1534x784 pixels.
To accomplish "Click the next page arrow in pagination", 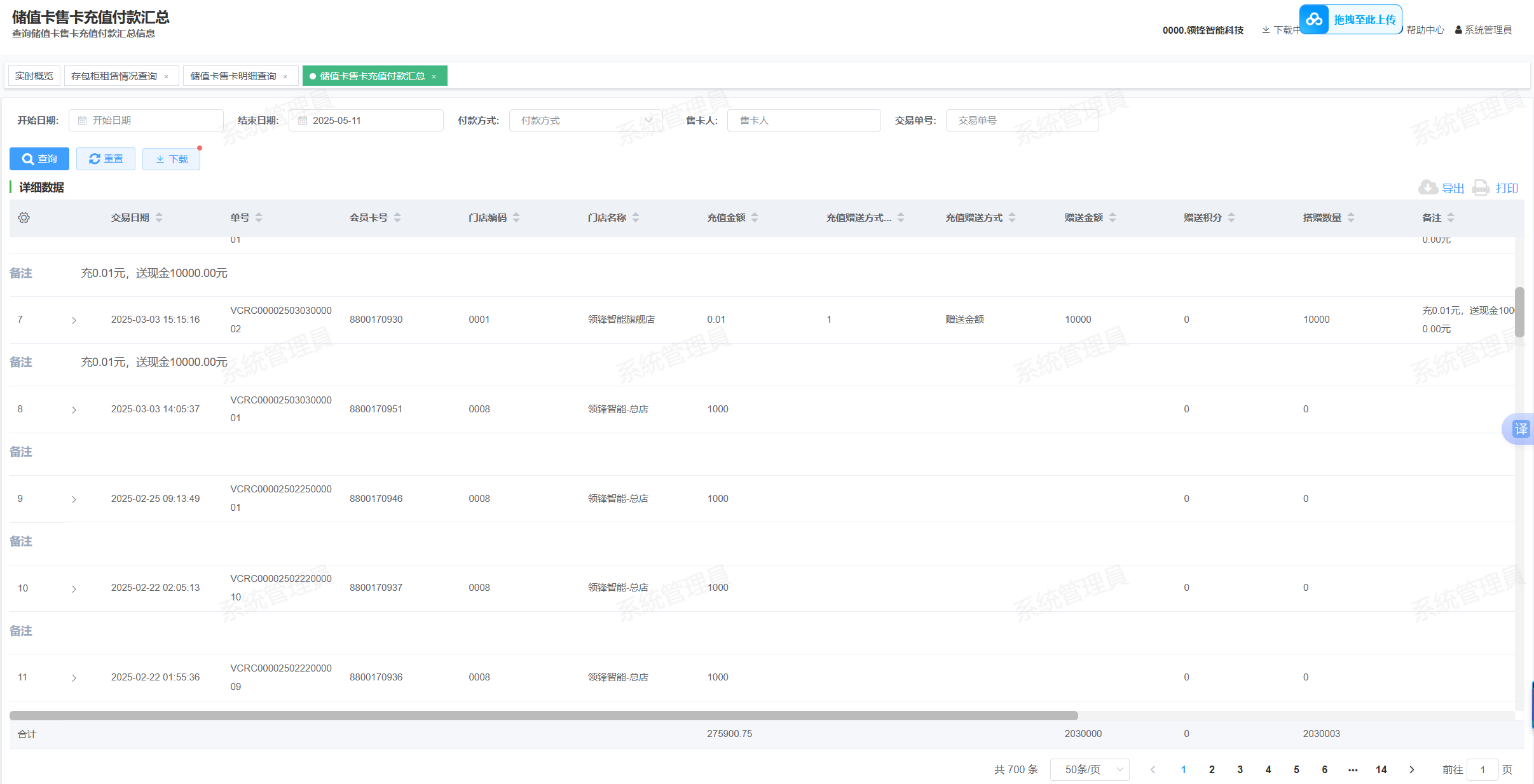I will (x=1411, y=769).
